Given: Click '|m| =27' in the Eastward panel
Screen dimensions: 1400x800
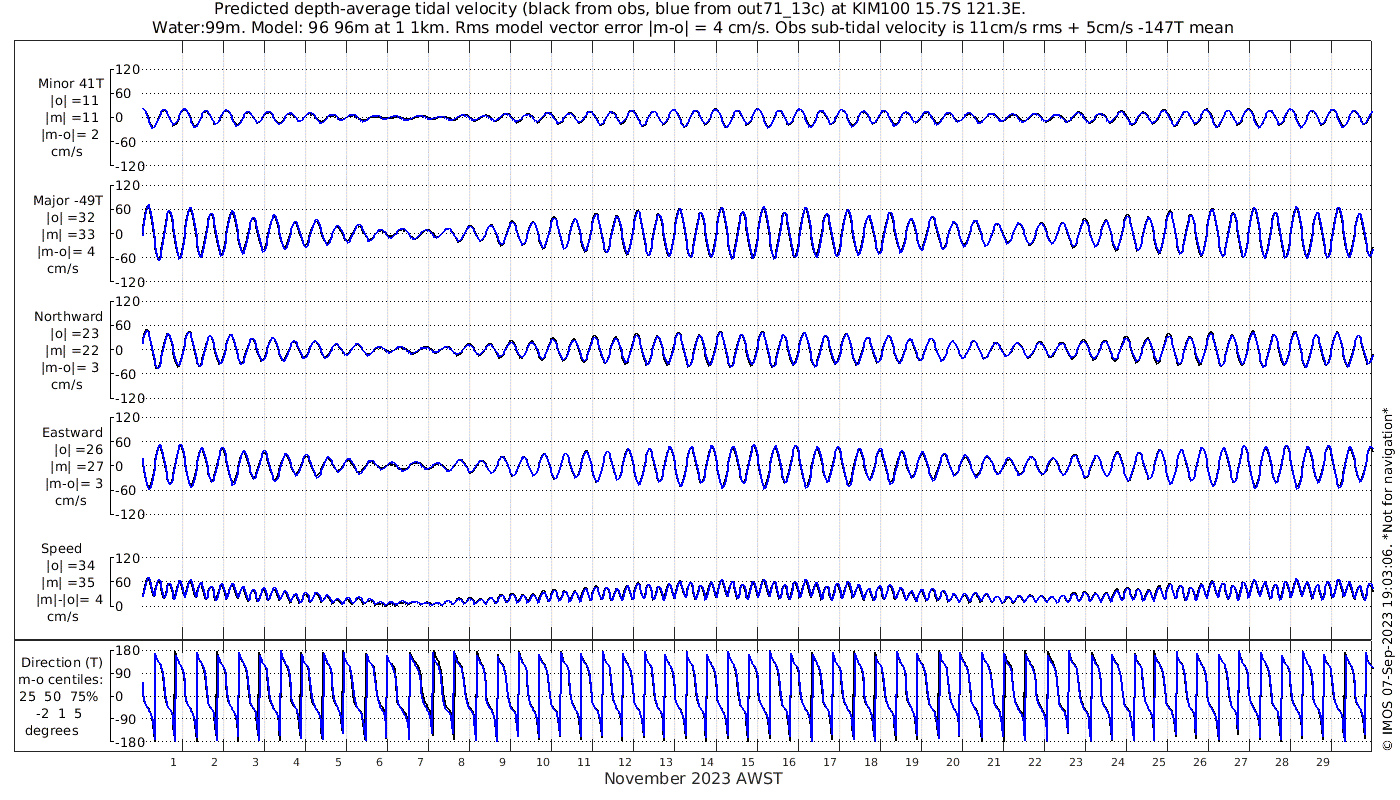Looking at the screenshot, I should coord(76,467).
